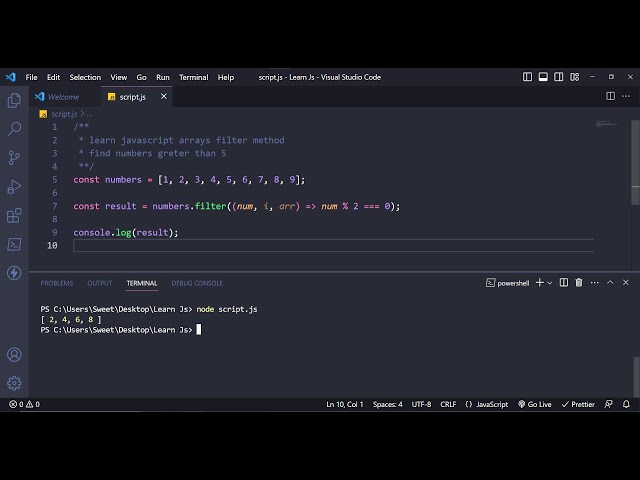This screenshot has height=480, width=640.
Task: Toggle secondary side bar layout icon
Action: click(559, 77)
